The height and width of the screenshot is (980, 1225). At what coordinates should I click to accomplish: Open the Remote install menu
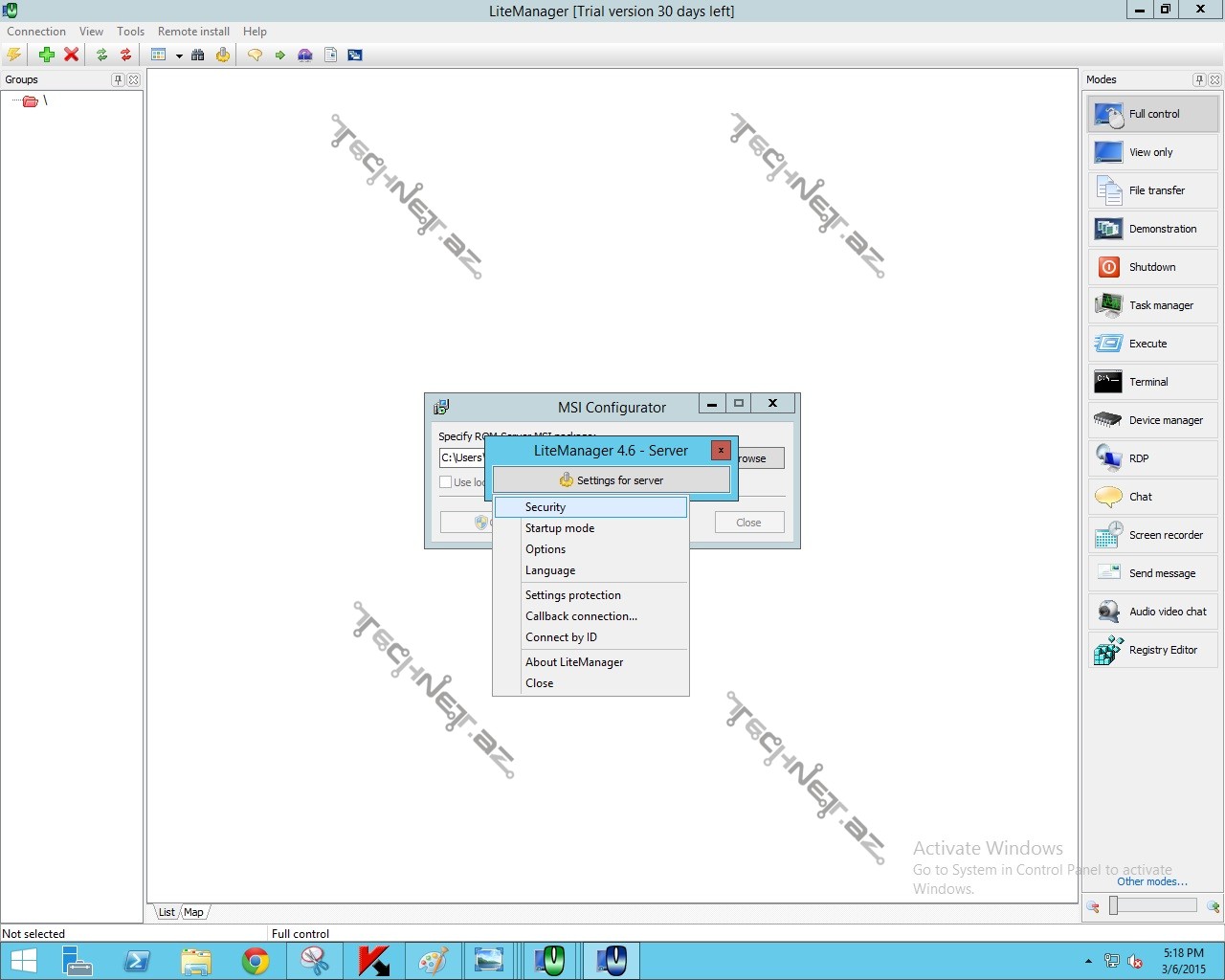pos(193,32)
